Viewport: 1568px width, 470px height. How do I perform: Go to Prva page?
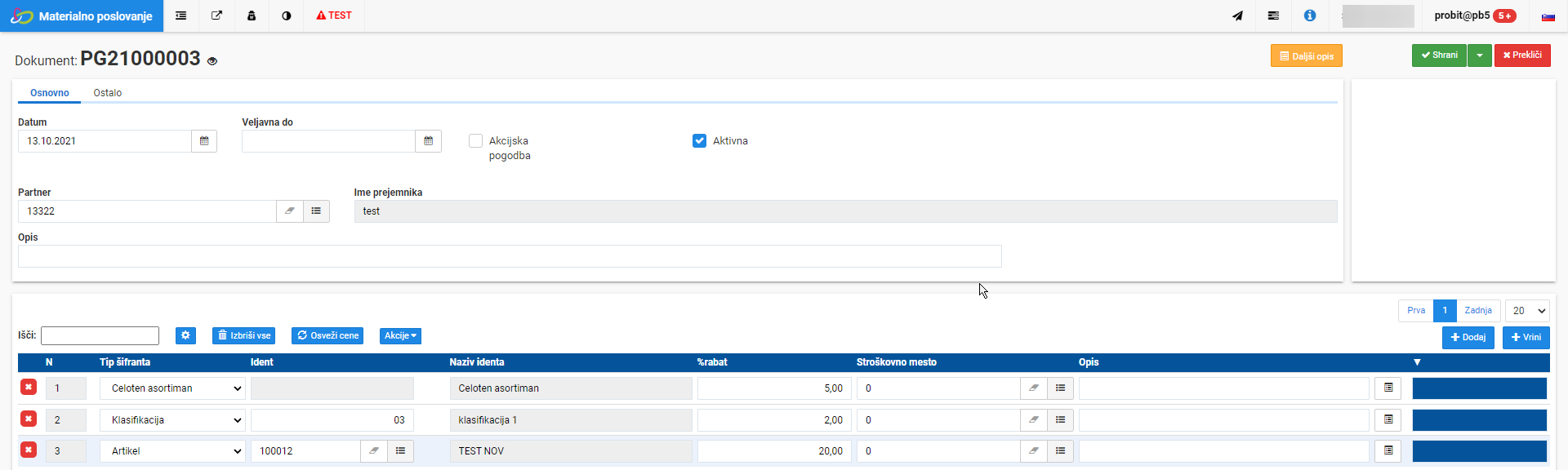coord(1416,311)
